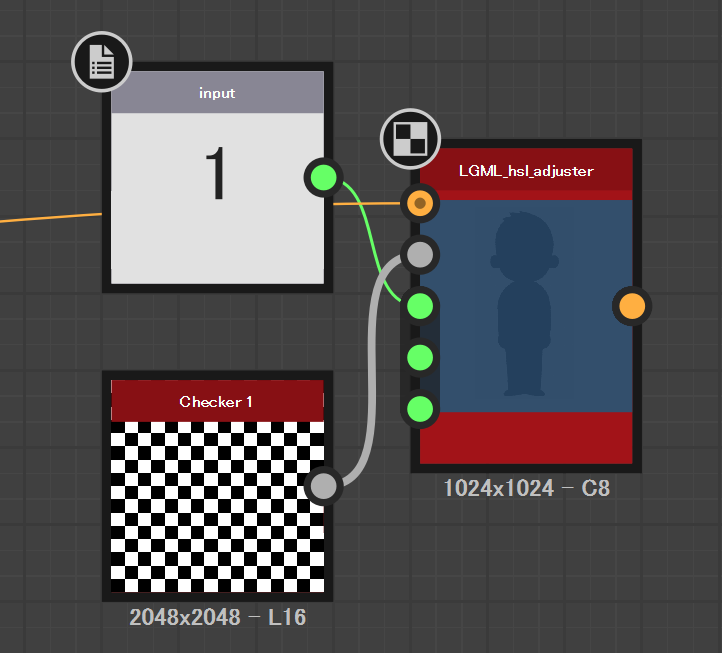The width and height of the screenshot is (722, 653).
Task: Click the gray output connector of Checker 1
Action: [323, 486]
